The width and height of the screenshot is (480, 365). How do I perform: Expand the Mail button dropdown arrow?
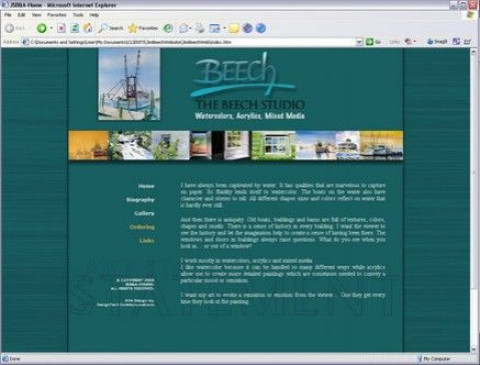(190, 28)
